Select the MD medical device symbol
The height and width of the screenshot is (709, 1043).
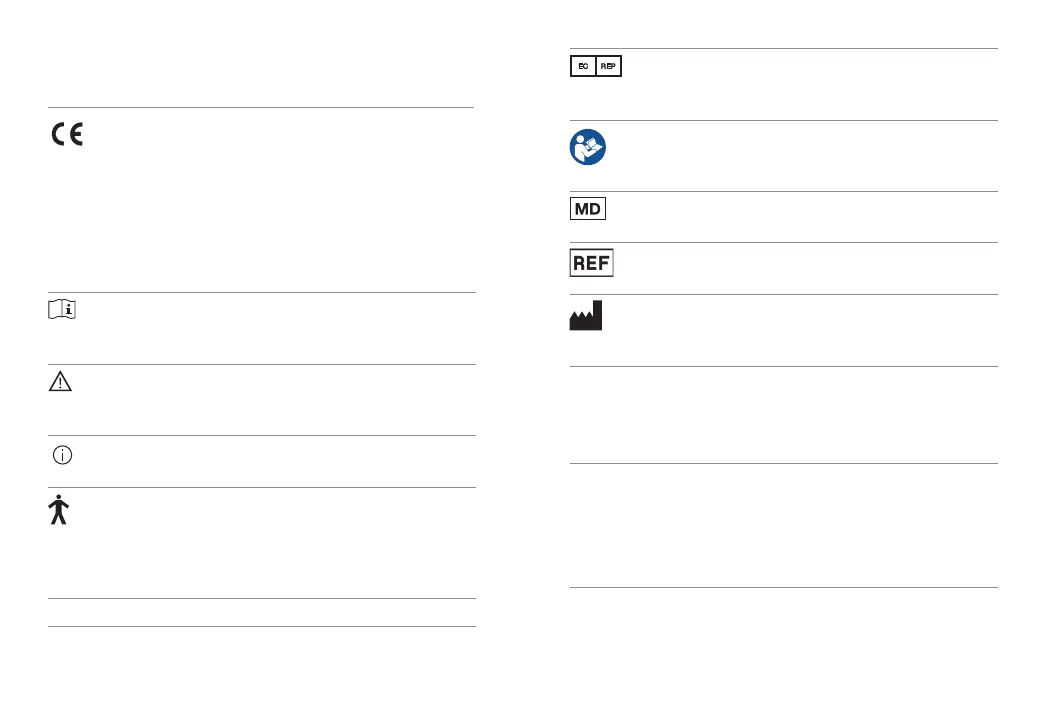tap(588, 210)
